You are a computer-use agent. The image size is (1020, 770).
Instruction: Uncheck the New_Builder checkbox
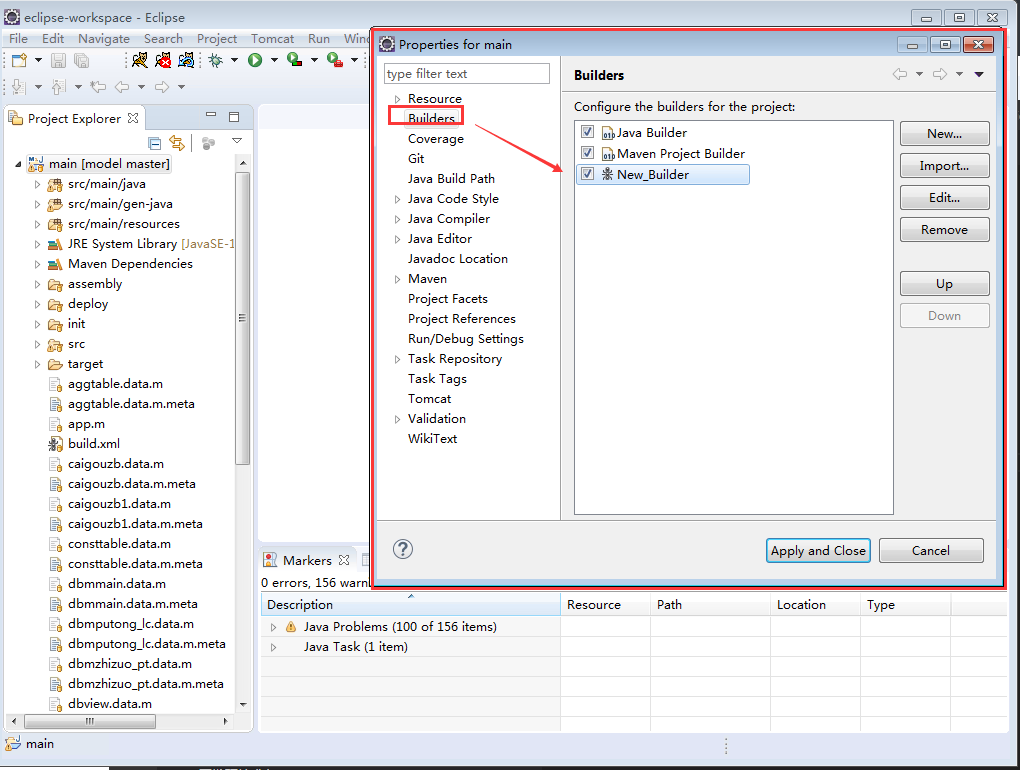click(x=587, y=174)
